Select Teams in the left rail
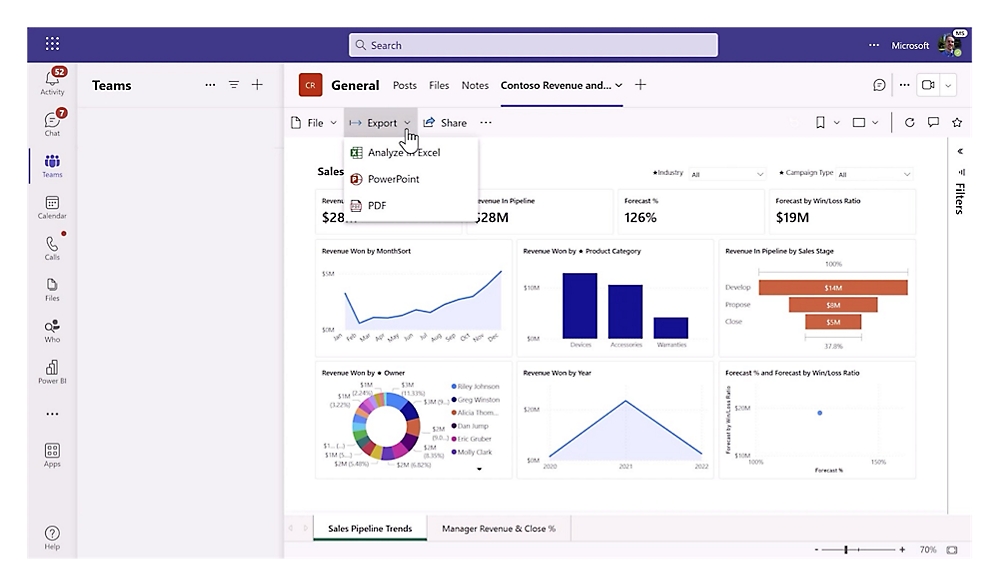Screen dimensions: 1000x586 coord(52,165)
